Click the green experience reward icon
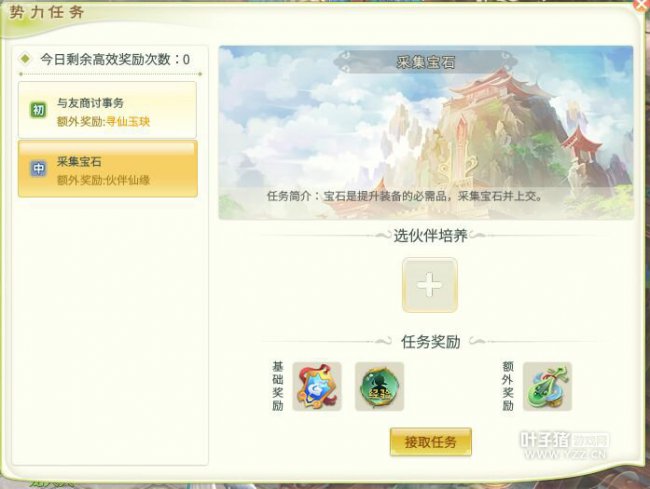This screenshot has height=489, width=650. 379,386
